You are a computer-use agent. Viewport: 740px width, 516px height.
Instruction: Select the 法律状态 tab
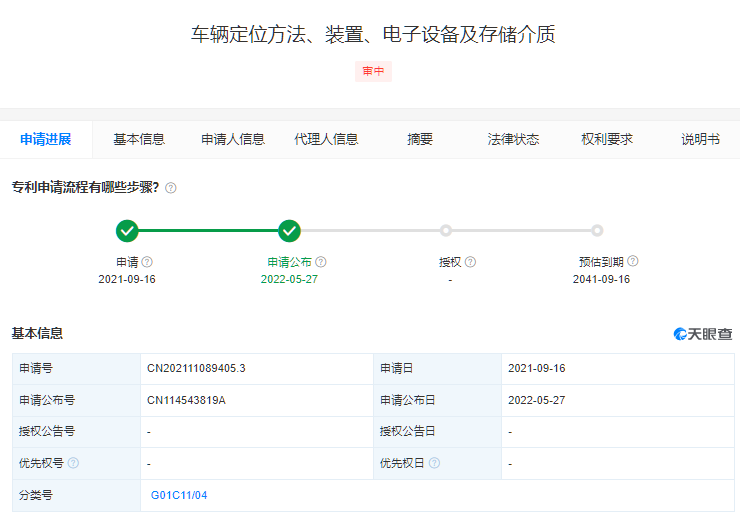point(513,139)
